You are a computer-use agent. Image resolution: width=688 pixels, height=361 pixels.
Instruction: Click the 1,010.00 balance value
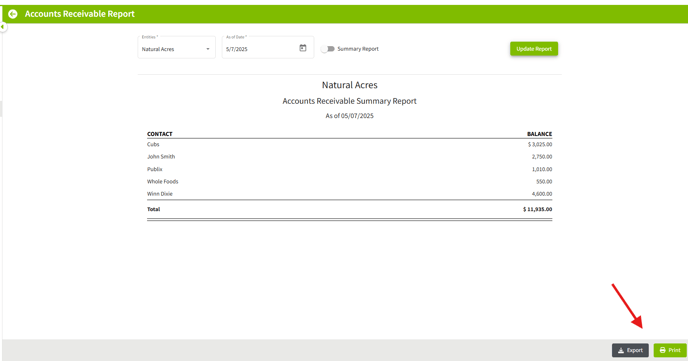pos(542,169)
